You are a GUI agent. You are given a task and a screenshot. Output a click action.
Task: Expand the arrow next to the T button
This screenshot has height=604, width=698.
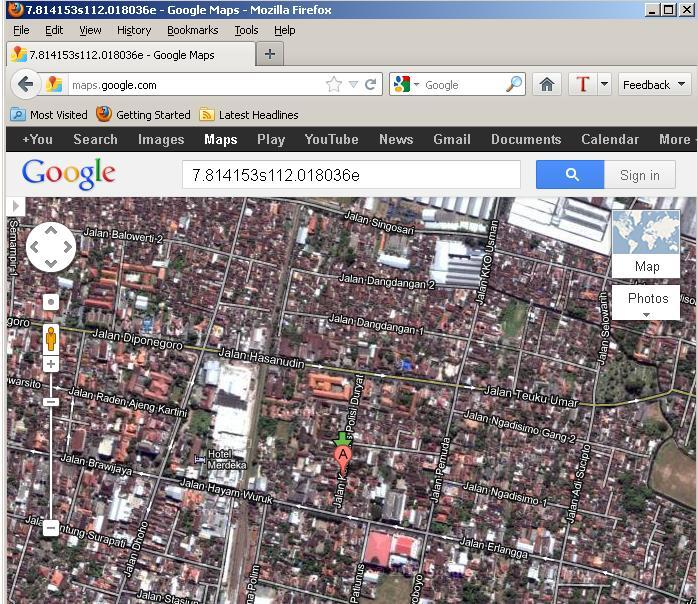[604, 84]
